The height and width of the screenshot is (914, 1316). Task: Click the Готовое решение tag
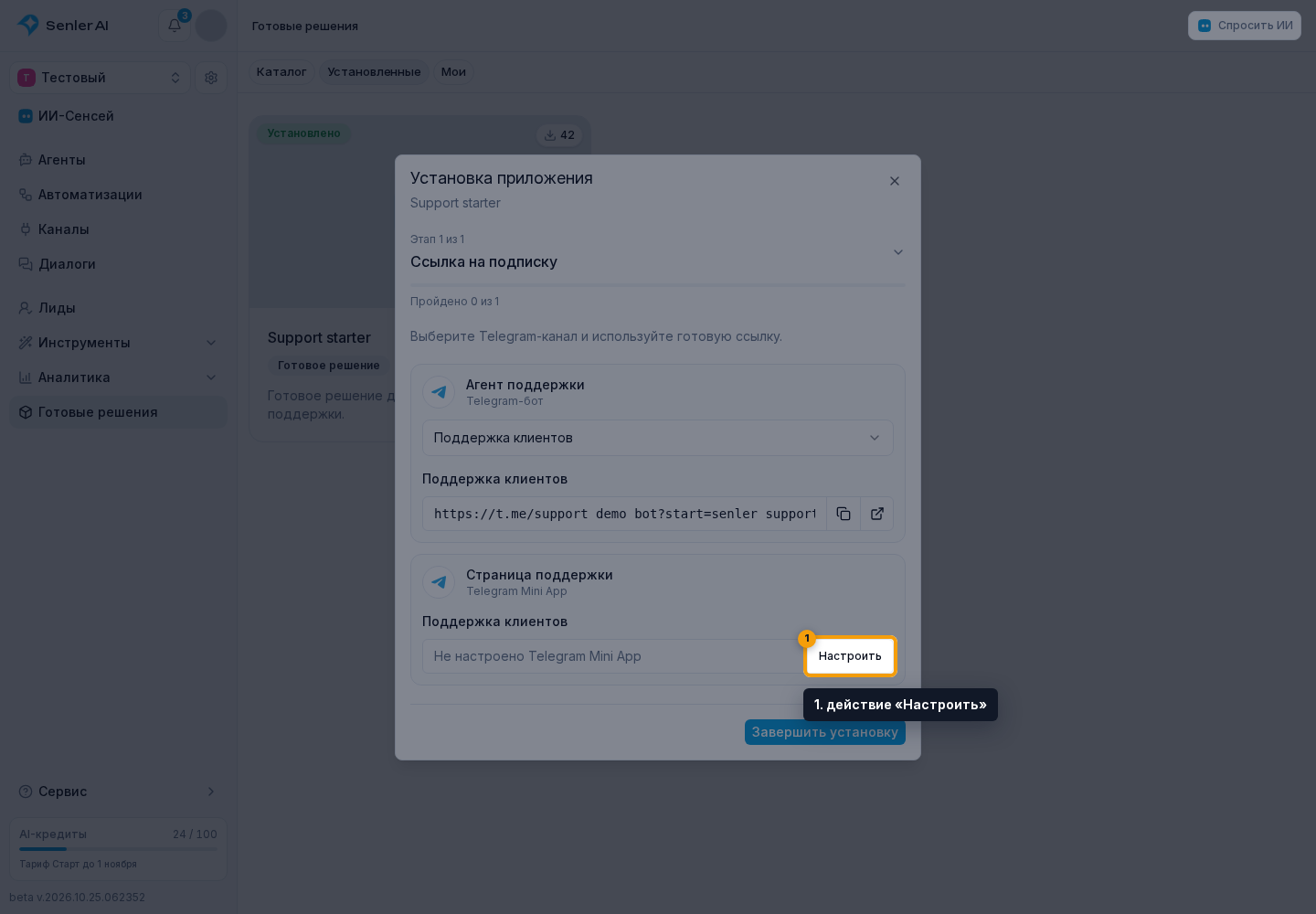[x=329, y=366]
